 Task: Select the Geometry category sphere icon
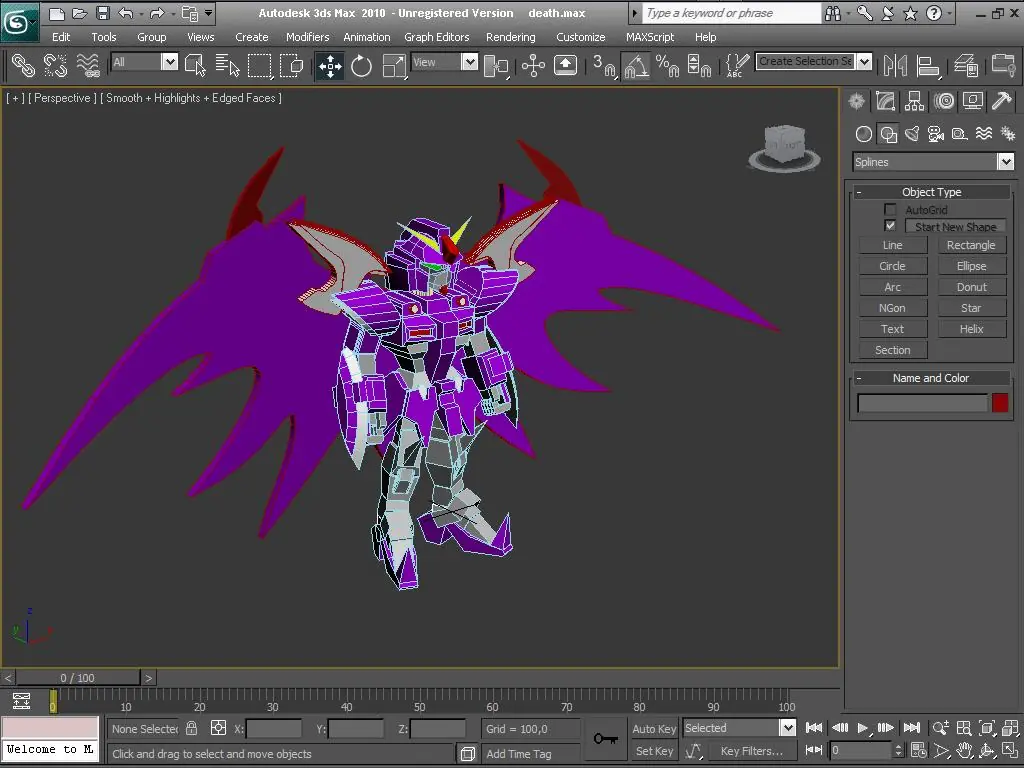pyautogui.click(x=863, y=135)
